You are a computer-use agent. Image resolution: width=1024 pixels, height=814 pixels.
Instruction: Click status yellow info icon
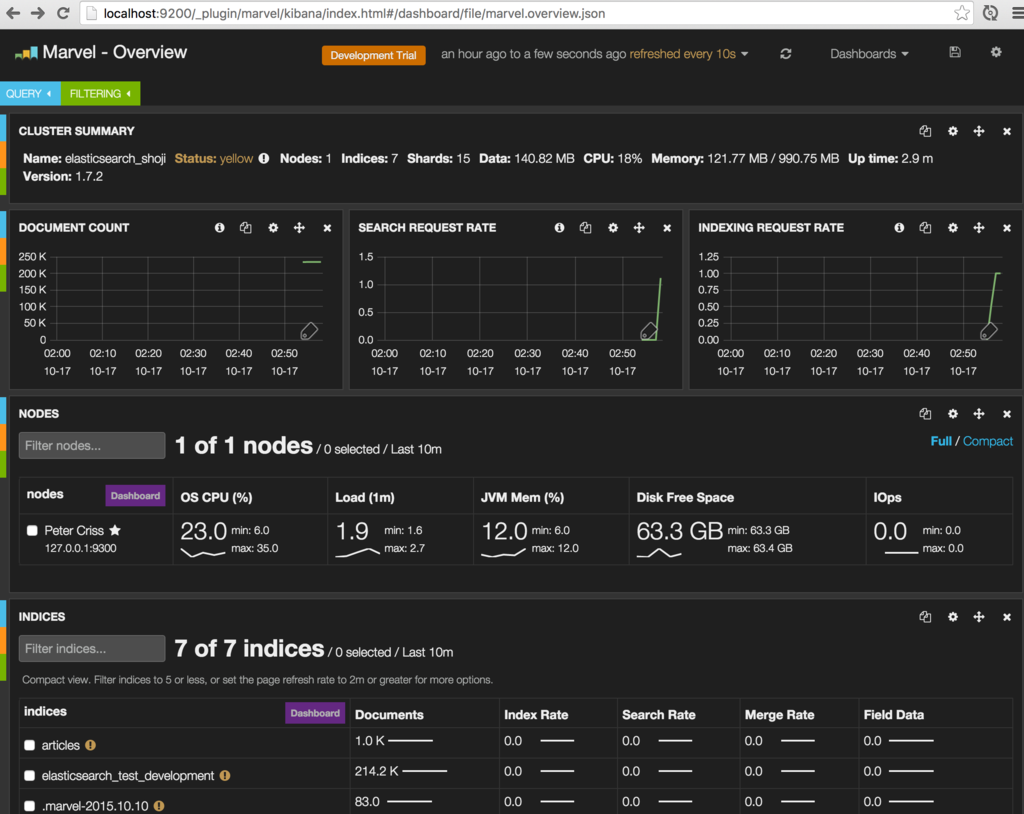click(264, 158)
